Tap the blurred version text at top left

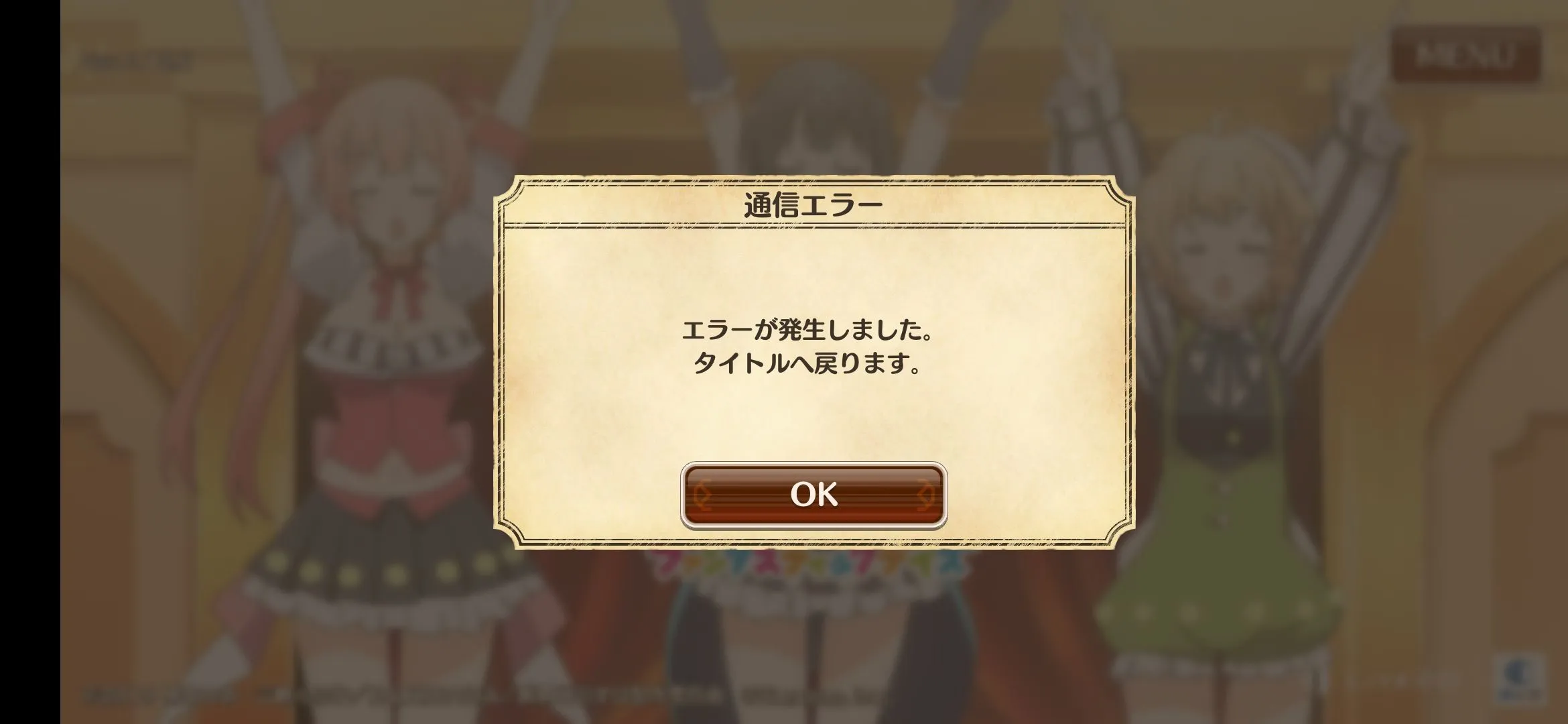(x=136, y=62)
